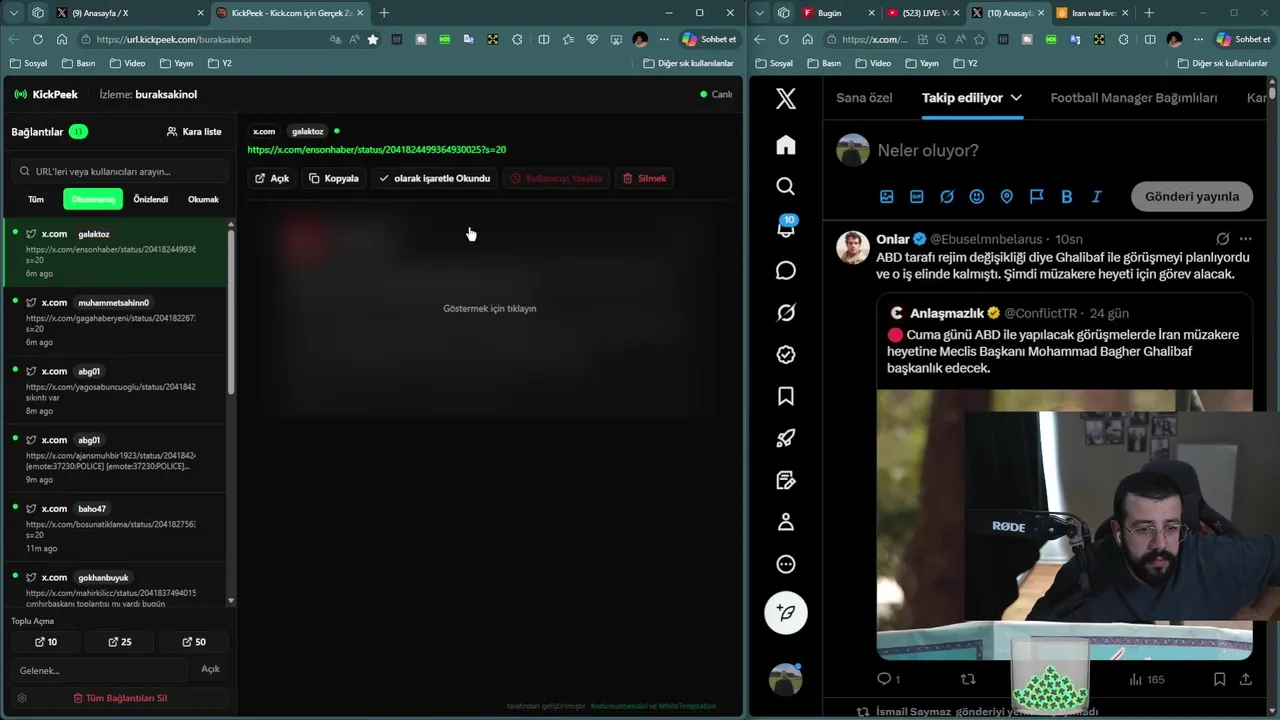Open tab list chevron in right browser
This screenshot has width=1280, height=720.
(x=760, y=13)
